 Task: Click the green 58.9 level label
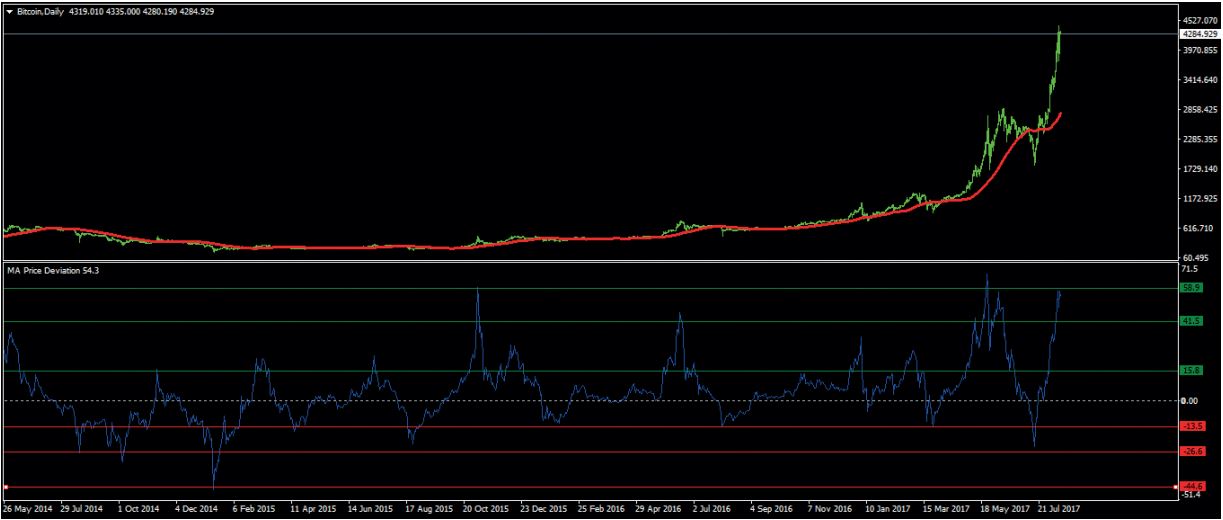1191,288
